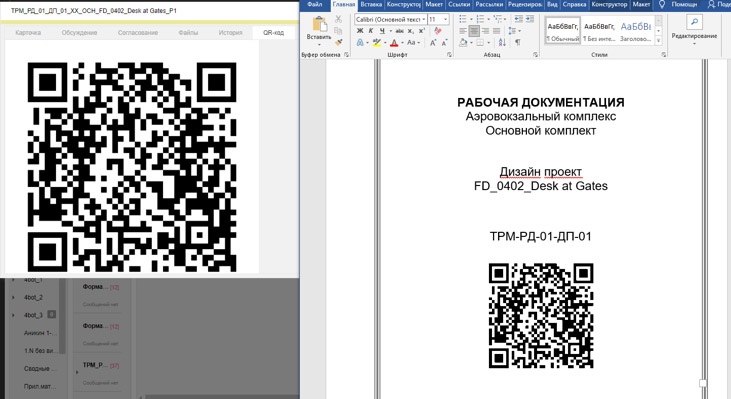Expand the 4bot_3 tree node
Image resolution: width=731 pixels, height=399 pixels.
click(13, 315)
